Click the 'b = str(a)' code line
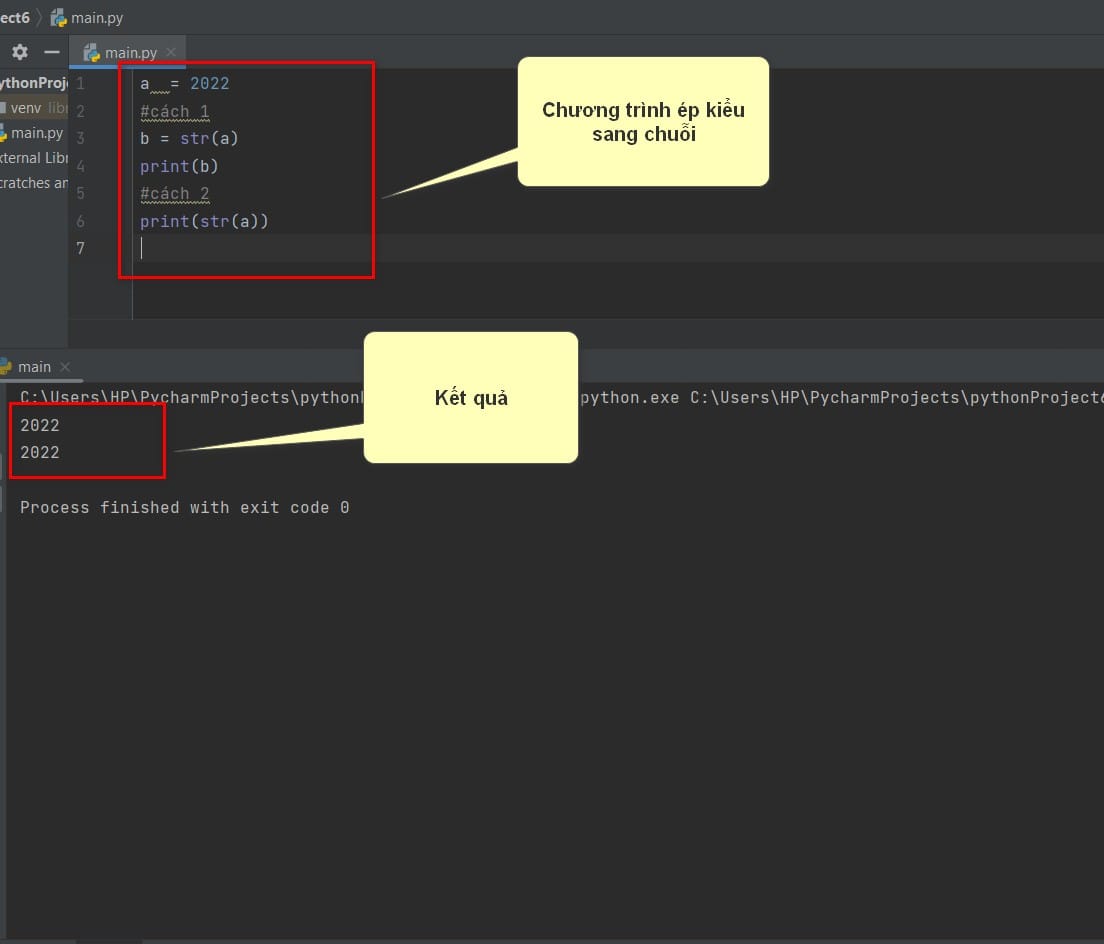1104x944 pixels. tap(189, 139)
